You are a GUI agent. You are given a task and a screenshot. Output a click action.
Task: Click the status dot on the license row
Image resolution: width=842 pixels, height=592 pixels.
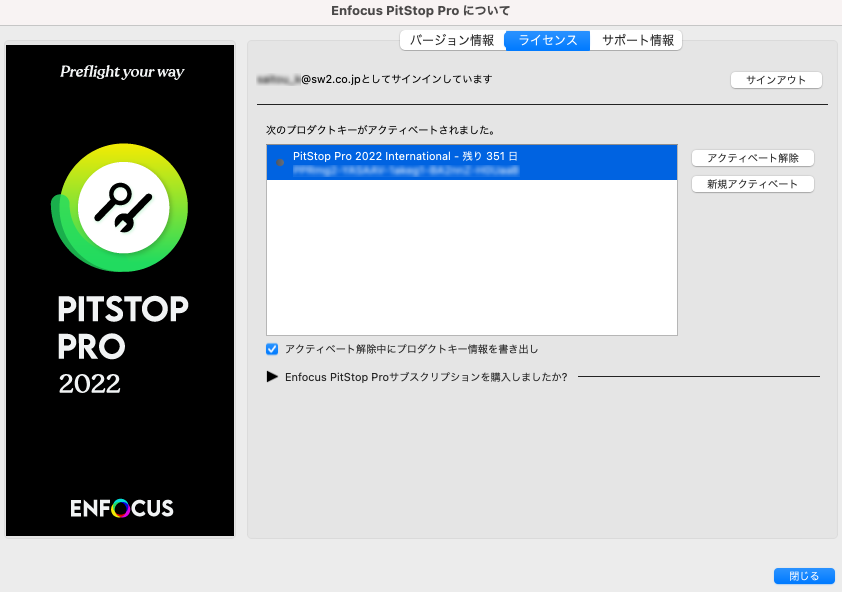coord(280,162)
